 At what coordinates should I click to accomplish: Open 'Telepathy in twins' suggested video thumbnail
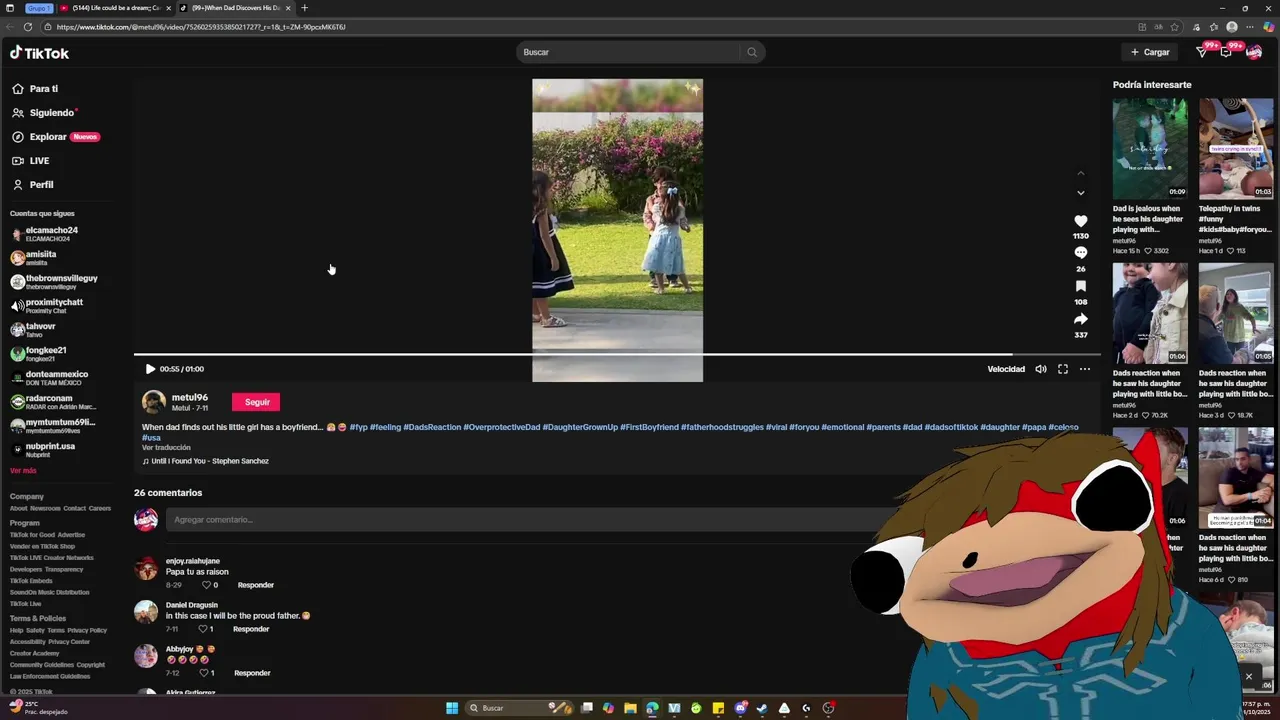tap(1236, 147)
